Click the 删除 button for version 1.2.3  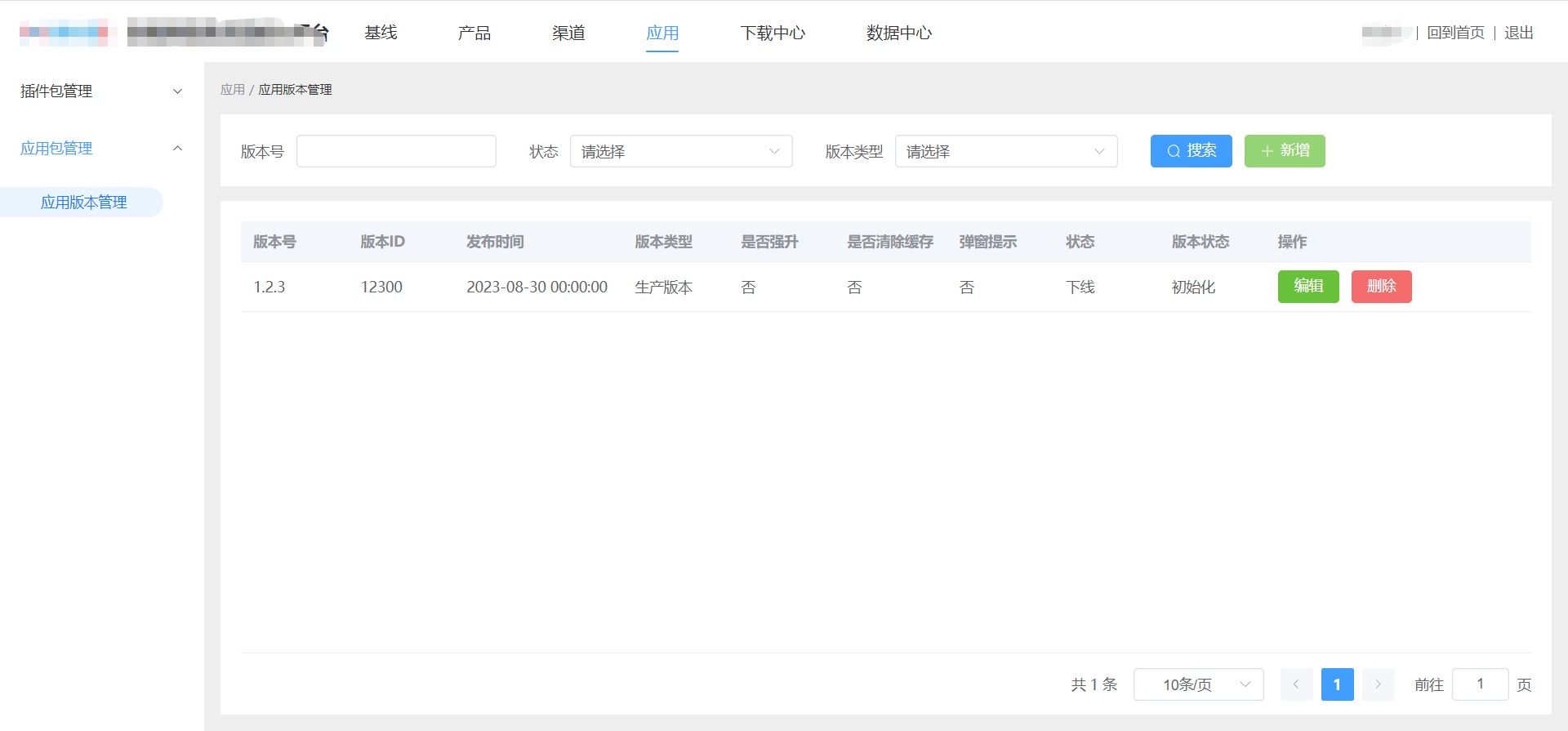tap(1382, 287)
